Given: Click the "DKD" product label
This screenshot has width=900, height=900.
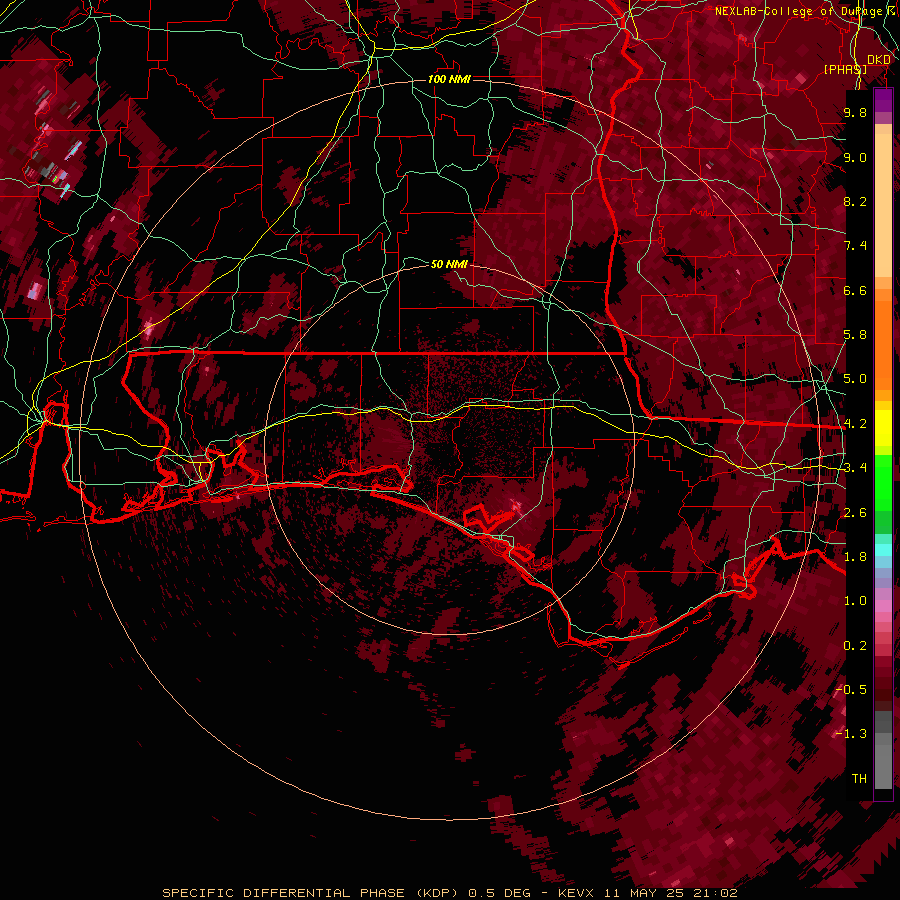Looking at the screenshot, I should pos(878,60).
